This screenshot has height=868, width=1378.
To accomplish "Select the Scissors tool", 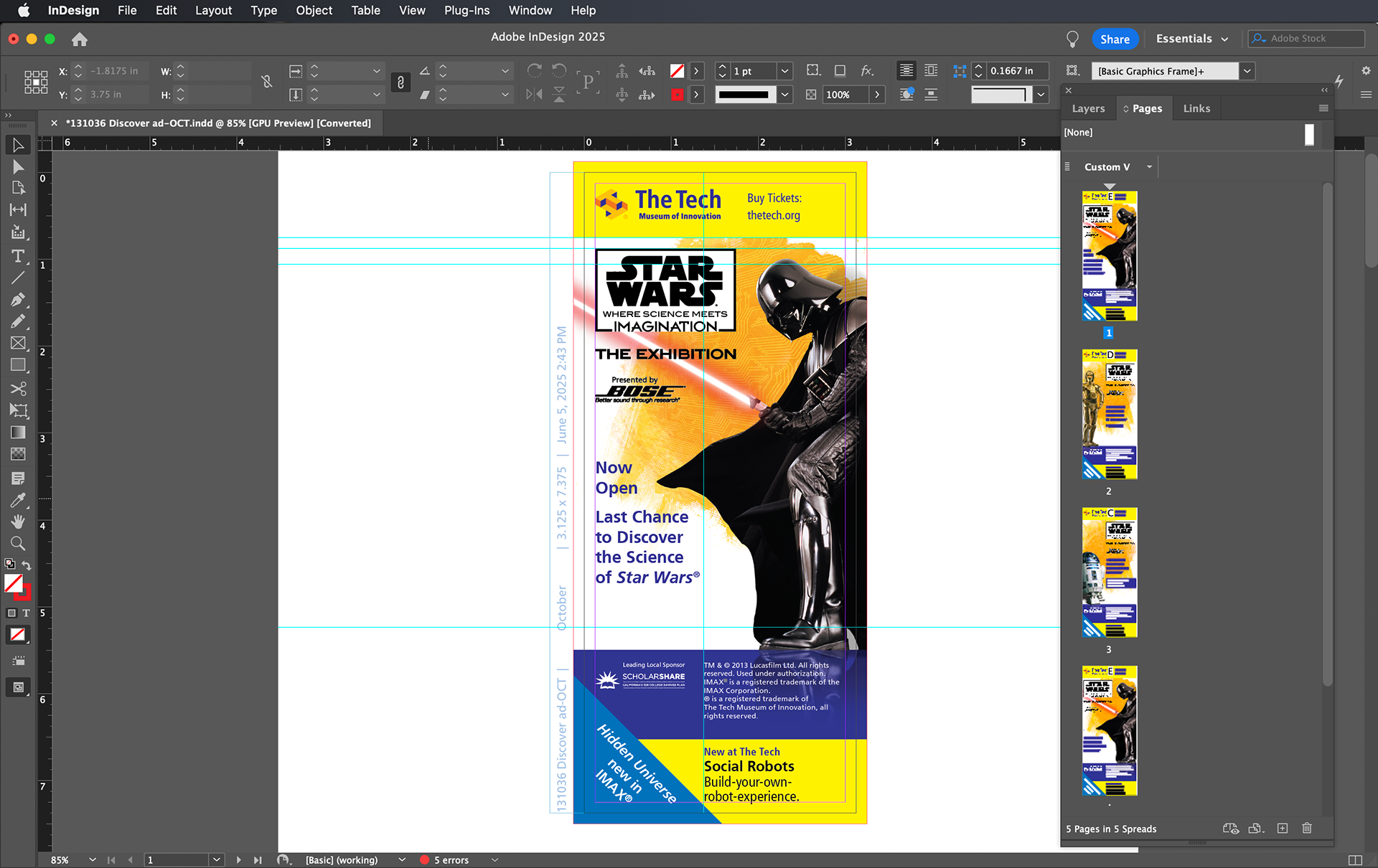I will (x=18, y=389).
